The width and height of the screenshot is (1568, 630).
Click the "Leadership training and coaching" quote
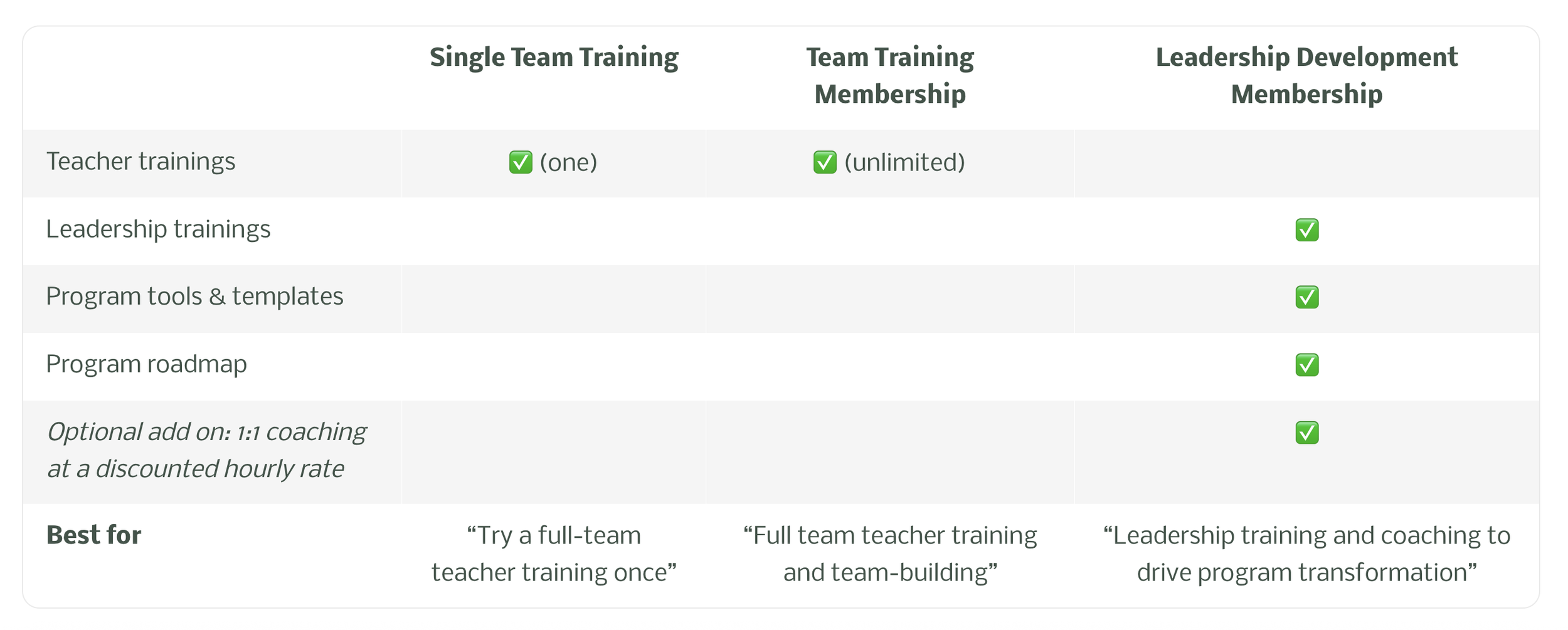tap(1306, 554)
